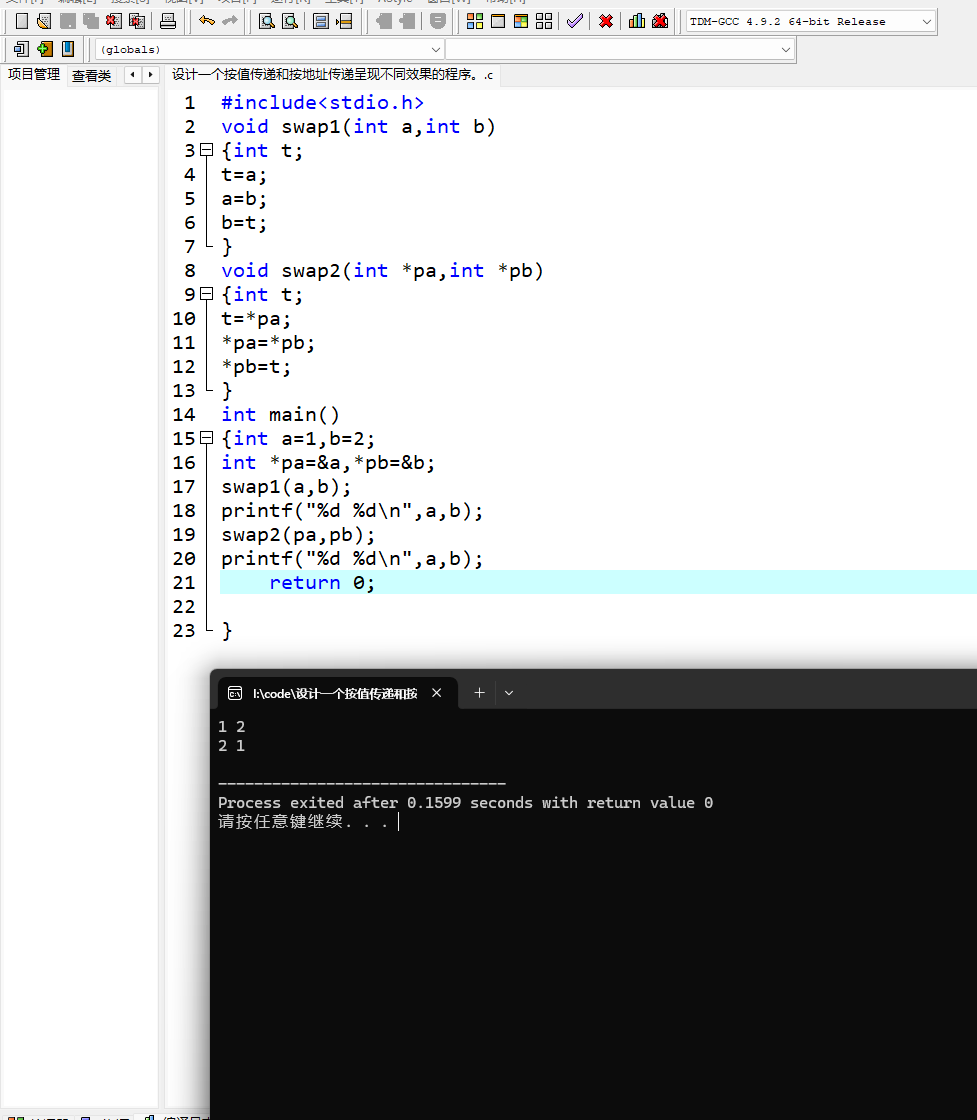Click the Insert snippet icon in the second toolbar

click(21, 49)
